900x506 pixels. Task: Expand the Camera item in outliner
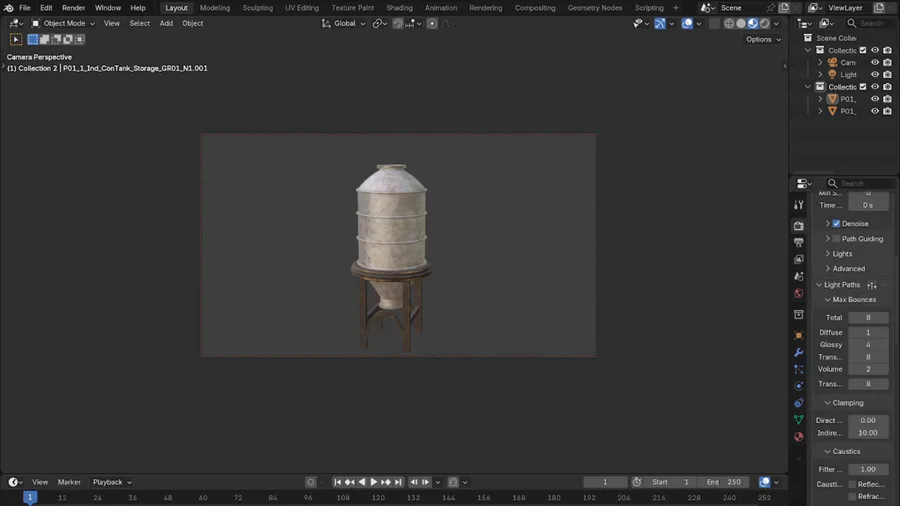click(820, 63)
